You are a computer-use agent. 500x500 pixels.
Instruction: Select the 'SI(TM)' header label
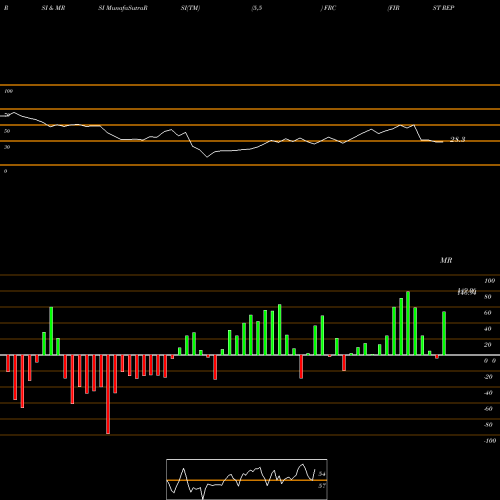click(190, 8)
